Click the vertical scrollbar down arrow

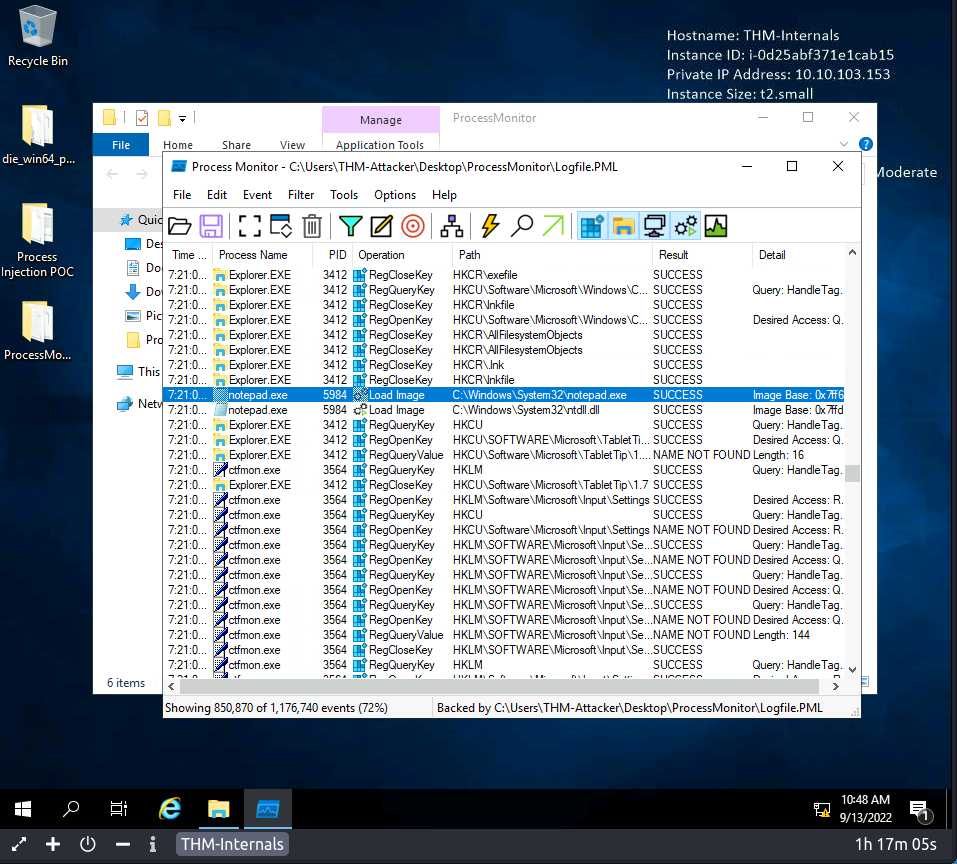pyautogui.click(x=853, y=669)
